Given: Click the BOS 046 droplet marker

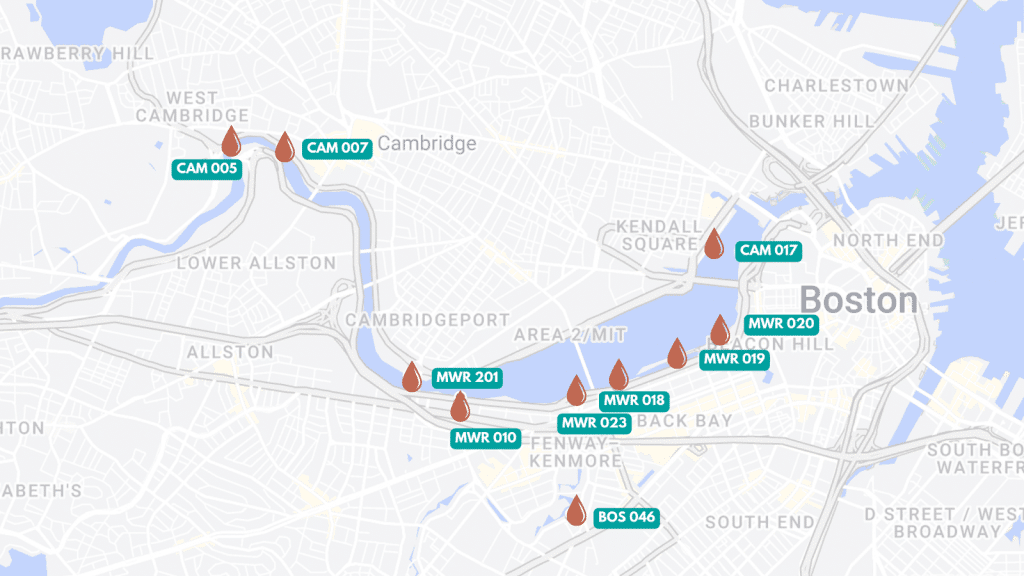Looking at the screenshot, I should click(576, 511).
